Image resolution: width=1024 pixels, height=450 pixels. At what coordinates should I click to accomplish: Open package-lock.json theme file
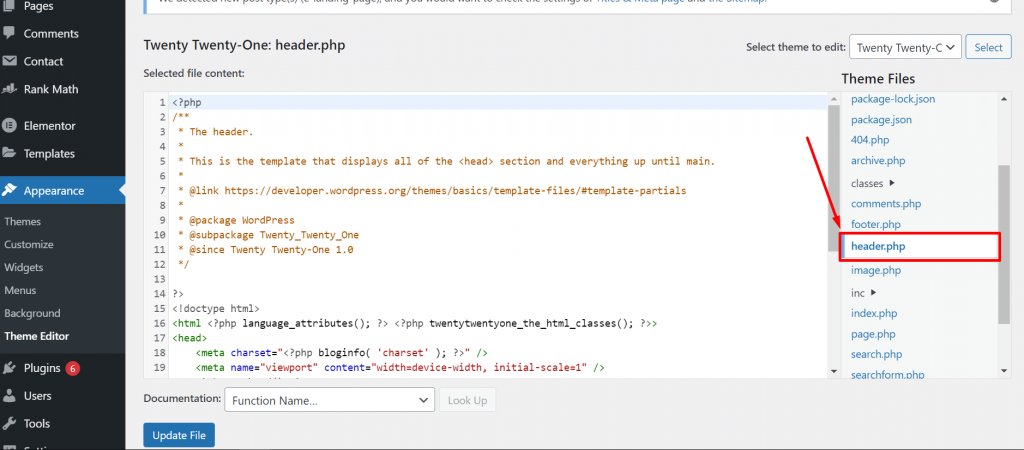(893, 99)
